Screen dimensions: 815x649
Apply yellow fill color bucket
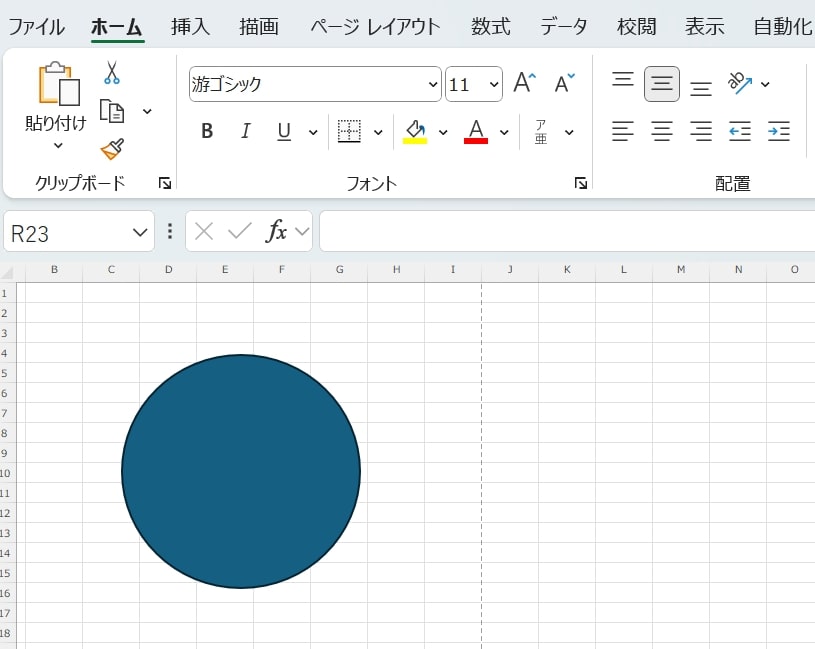tap(415, 131)
